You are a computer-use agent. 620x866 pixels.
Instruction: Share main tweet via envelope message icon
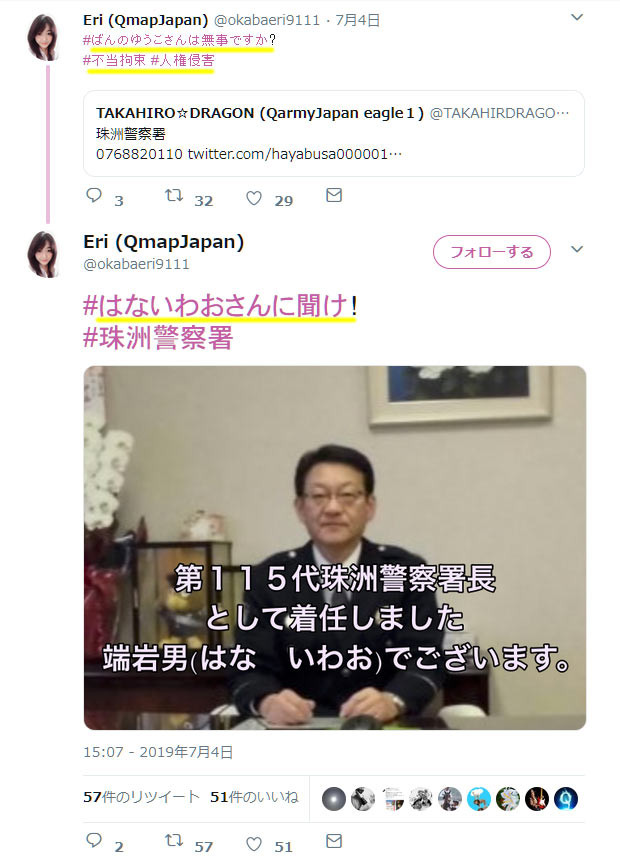coord(334,841)
